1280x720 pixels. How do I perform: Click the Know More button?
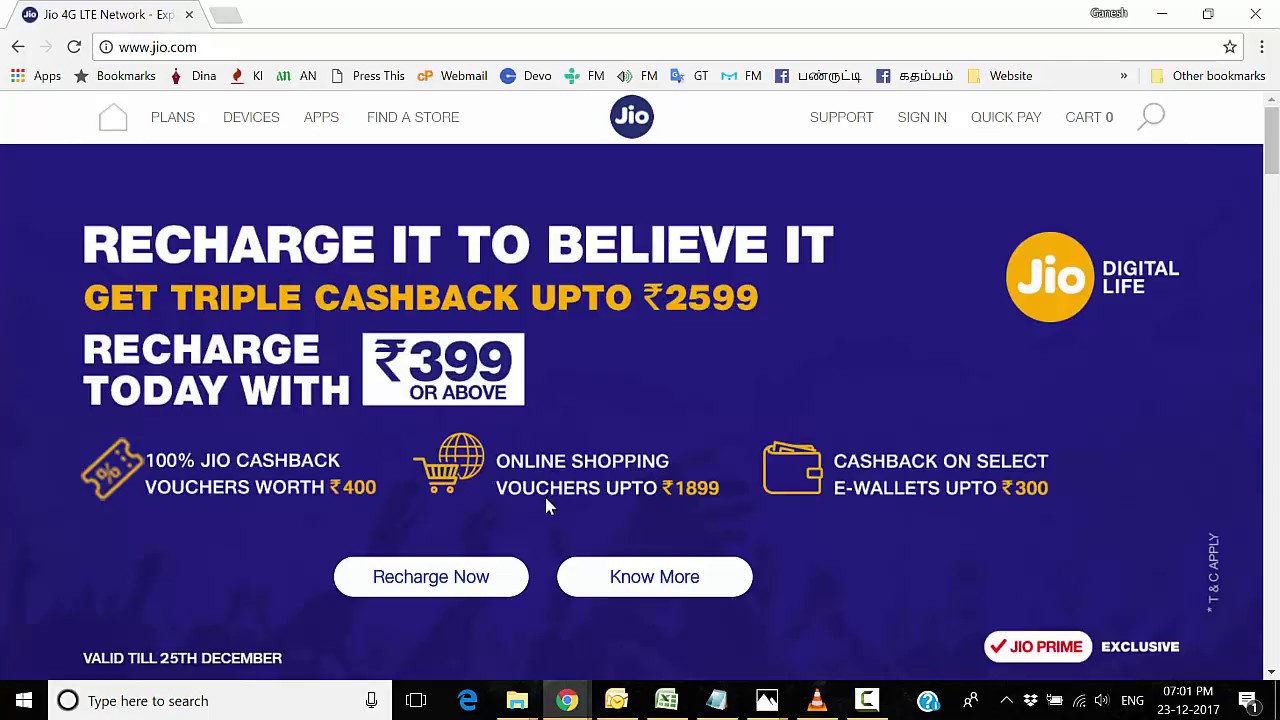coord(655,577)
